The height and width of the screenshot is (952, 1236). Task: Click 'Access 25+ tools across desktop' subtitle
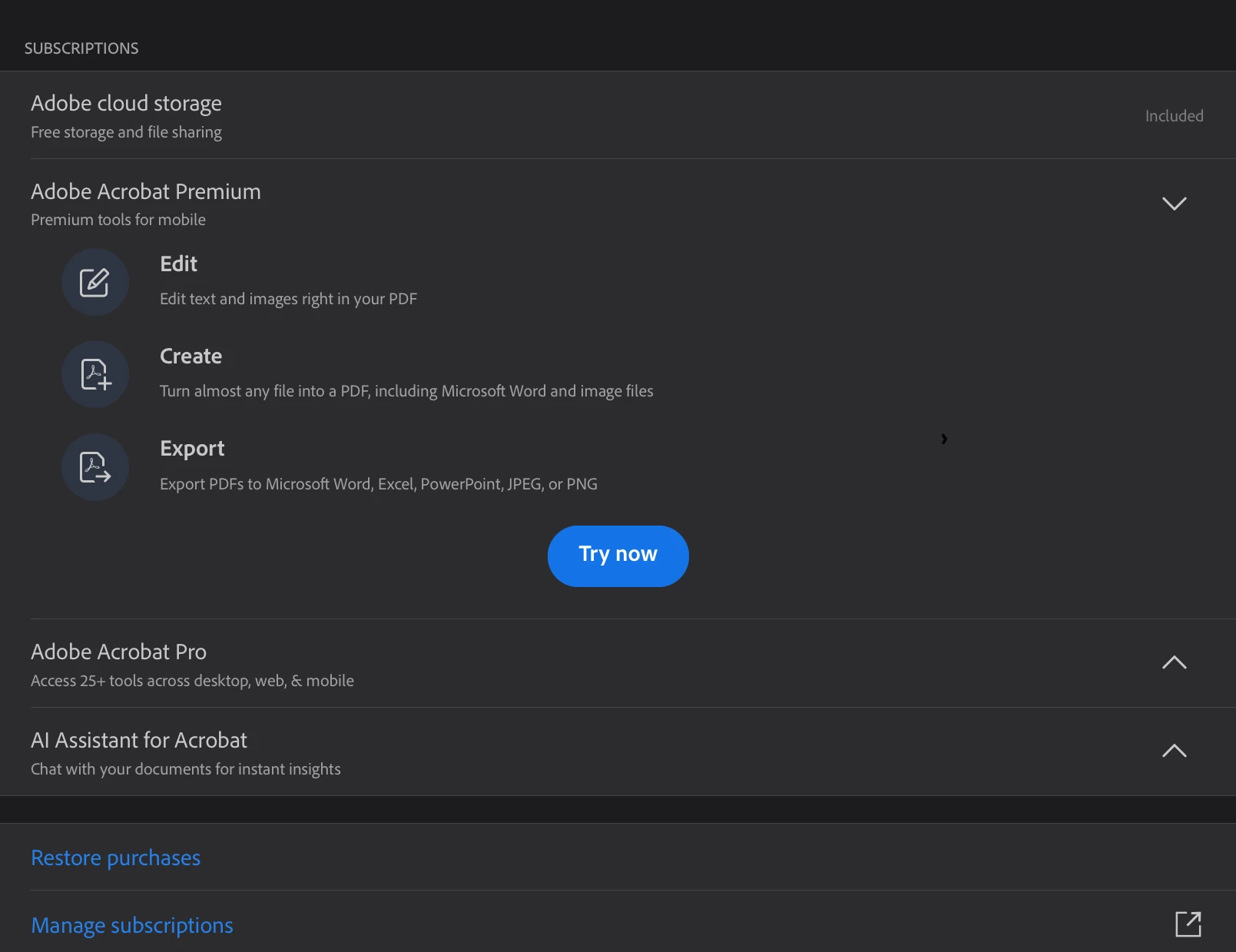(x=192, y=681)
